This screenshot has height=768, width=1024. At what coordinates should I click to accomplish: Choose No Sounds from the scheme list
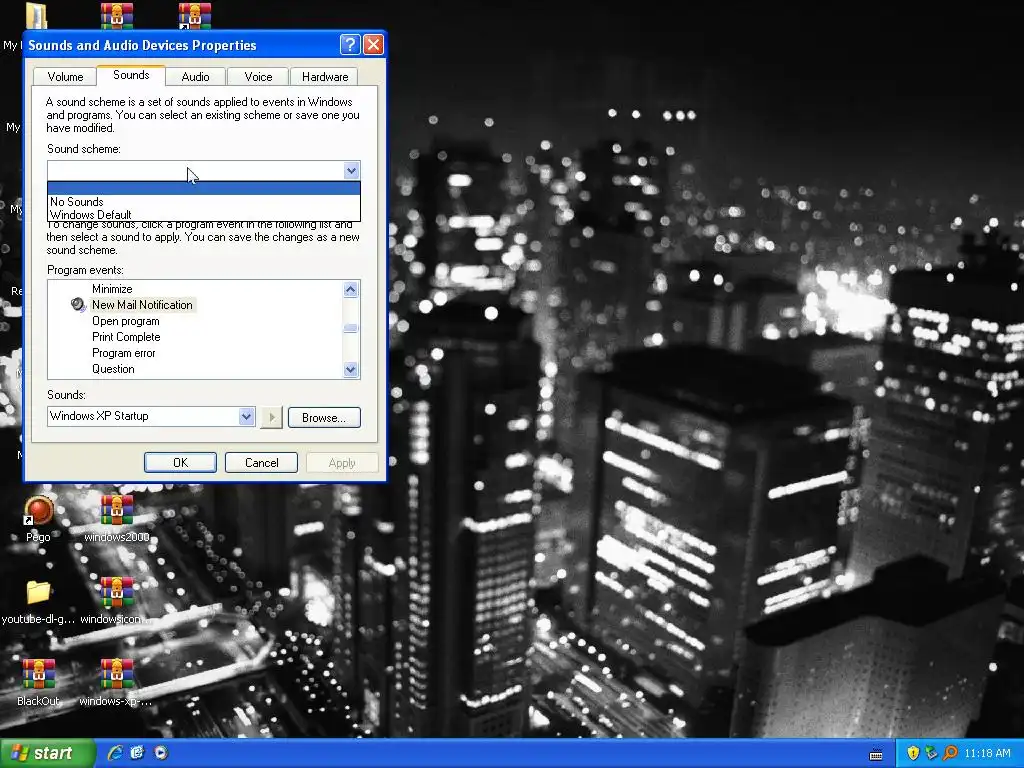[204, 202]
